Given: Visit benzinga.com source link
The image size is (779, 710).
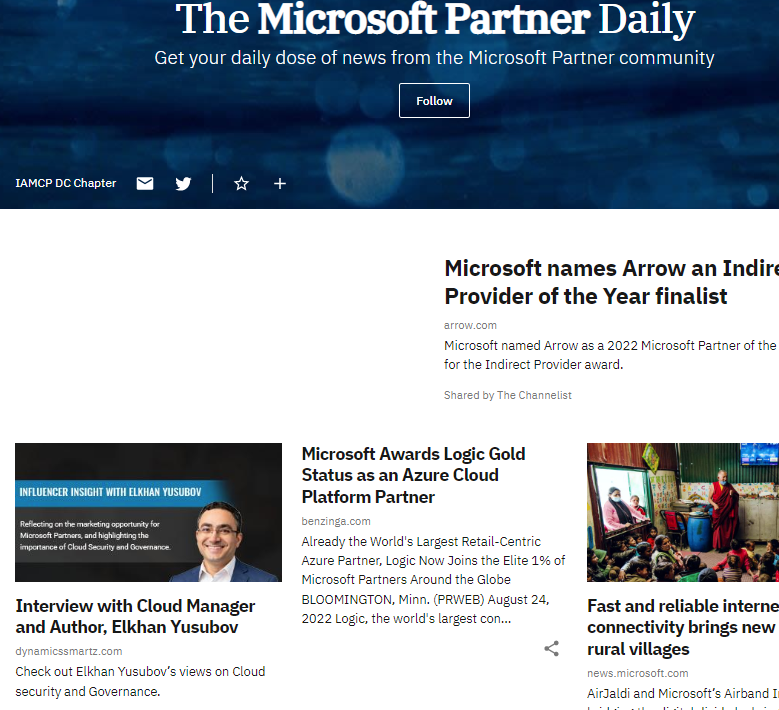Looking at the screenshot, I should coord(336,521).
